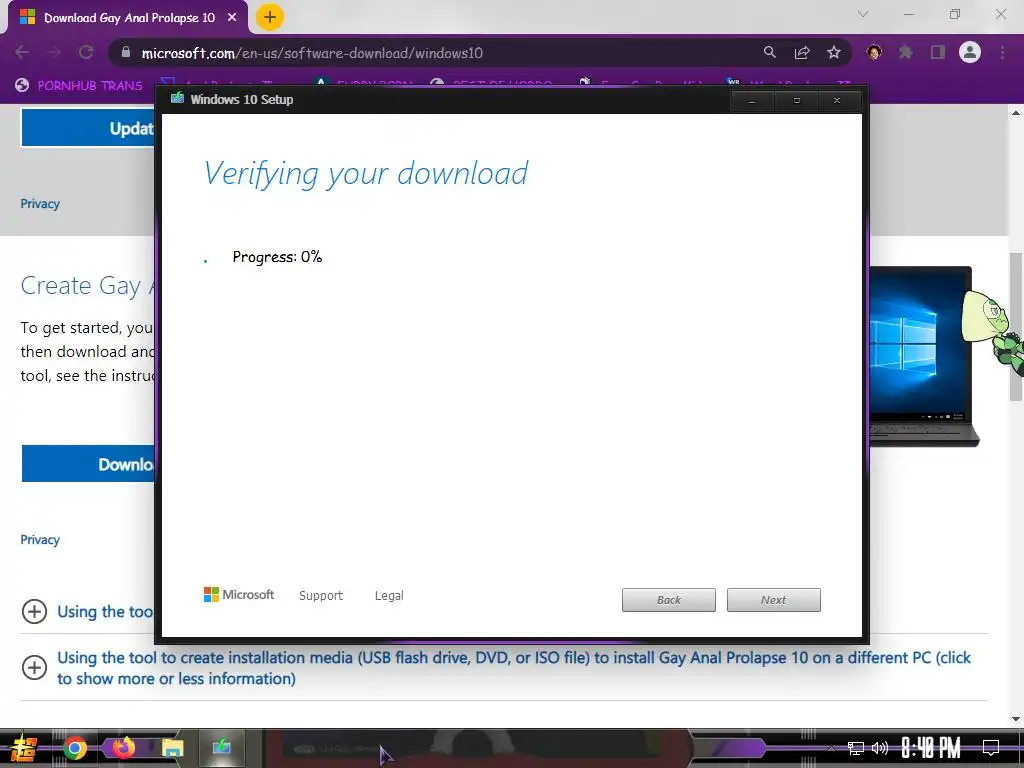
Task: Open the Start menu button
Action: point(23,748)
